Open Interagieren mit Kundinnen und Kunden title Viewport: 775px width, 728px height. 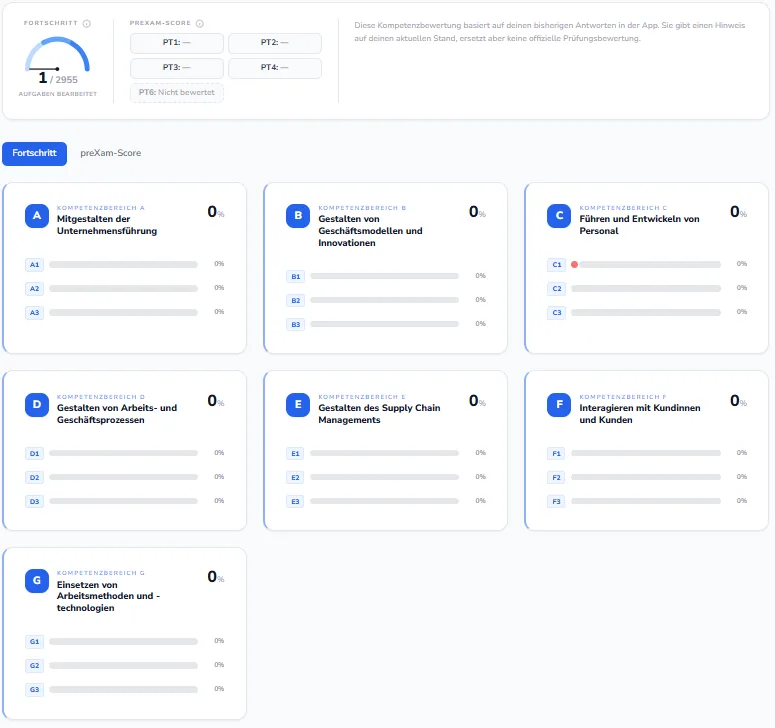pyautogui.click(x=640, y=414)
